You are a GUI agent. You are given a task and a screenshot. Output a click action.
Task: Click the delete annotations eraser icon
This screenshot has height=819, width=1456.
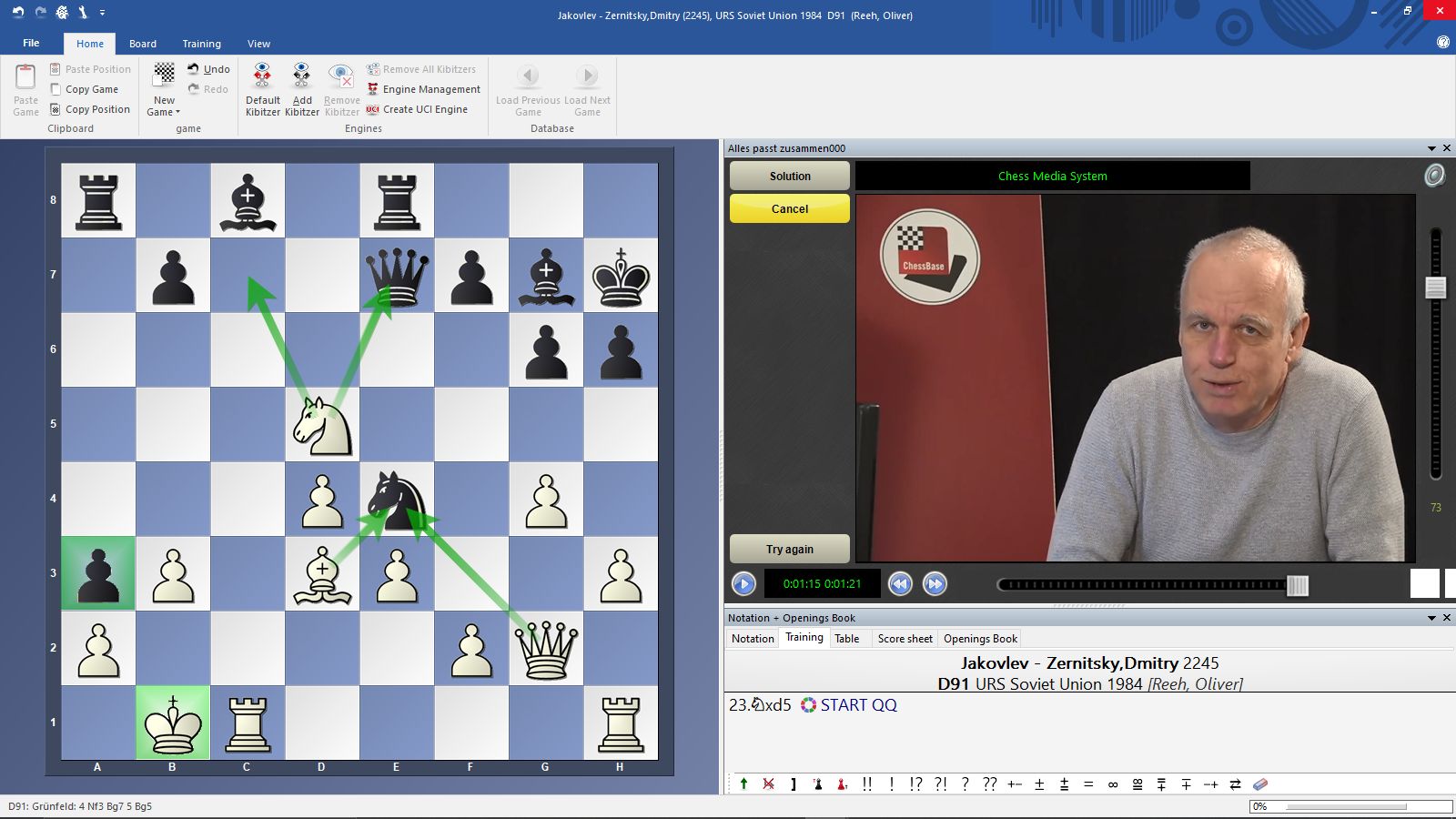1262,784
